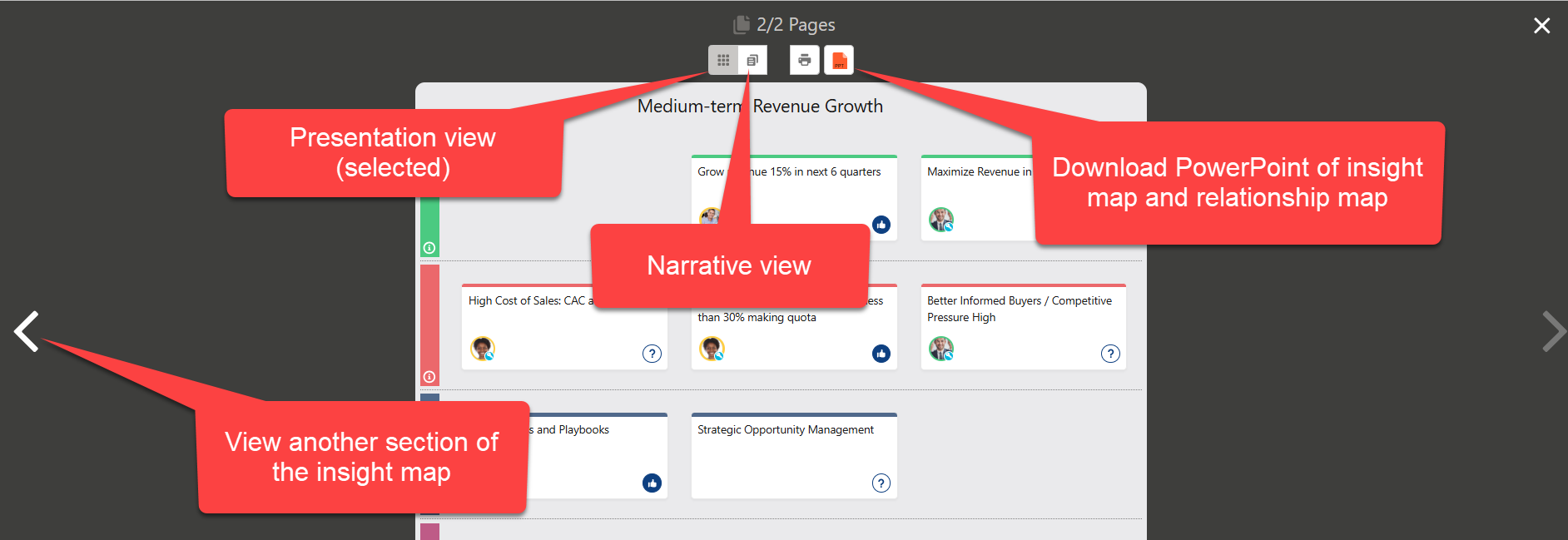
Task: Click avatar on Maximize Revenue card
Action: click(x=941, y=220)
